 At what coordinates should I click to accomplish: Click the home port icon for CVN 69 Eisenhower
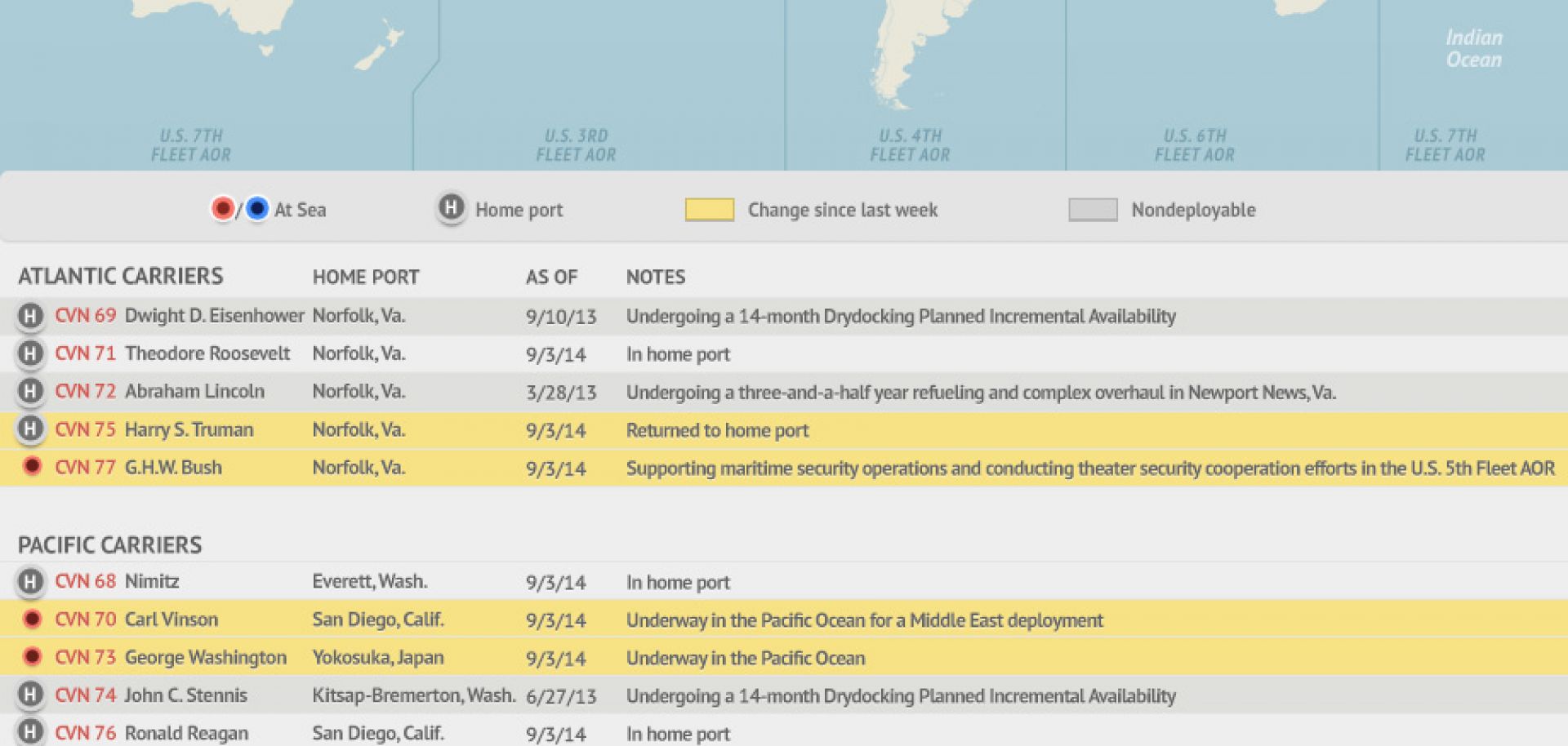tap(30, 315)
